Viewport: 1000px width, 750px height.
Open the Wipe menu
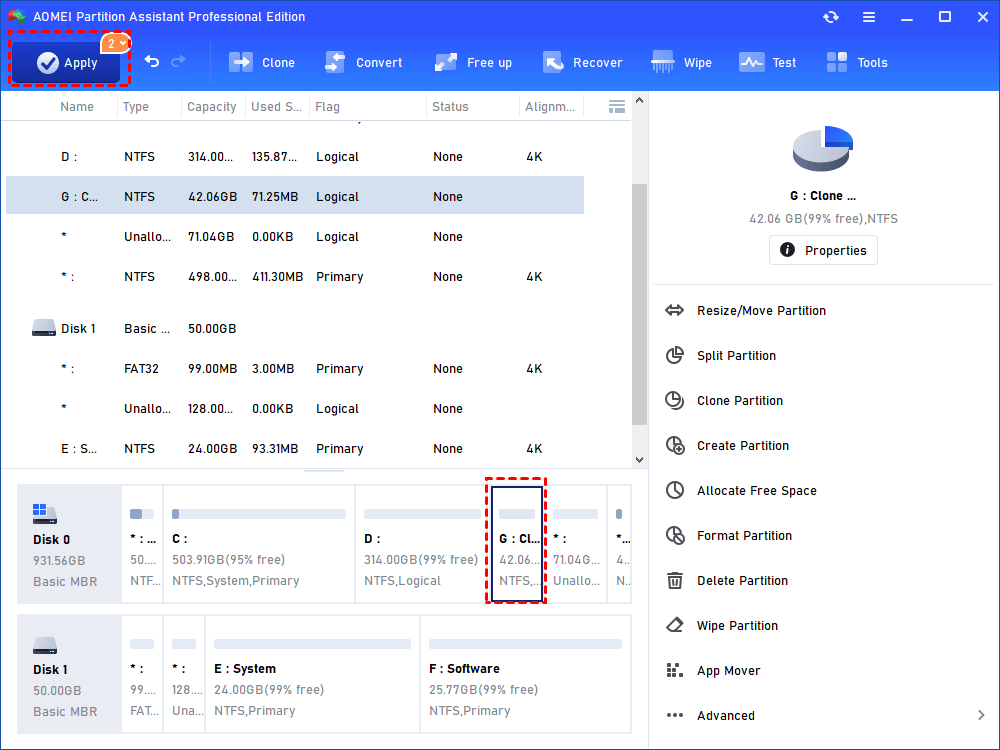coord(681,62)
